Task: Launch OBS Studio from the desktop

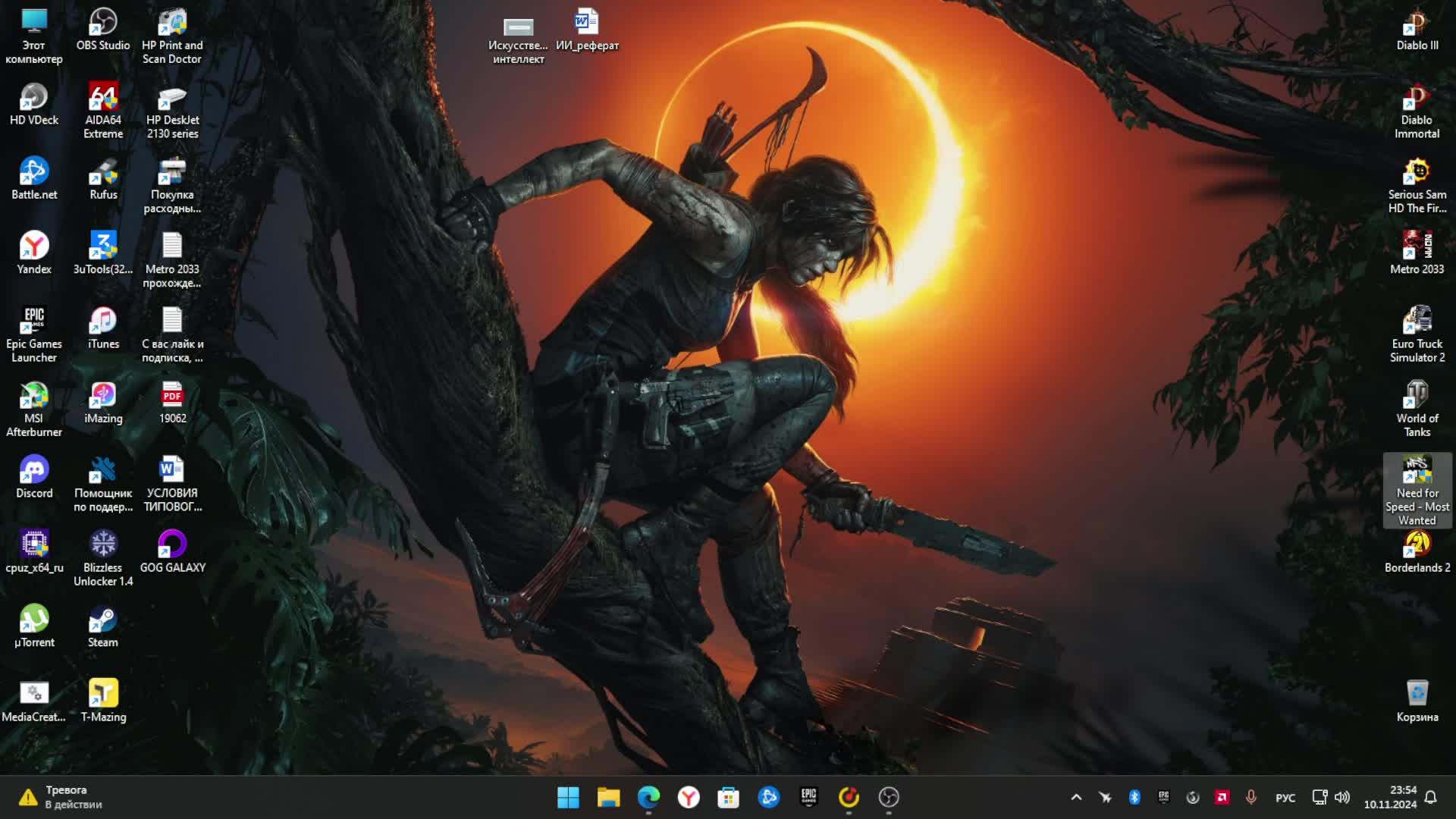Action: 103,30
